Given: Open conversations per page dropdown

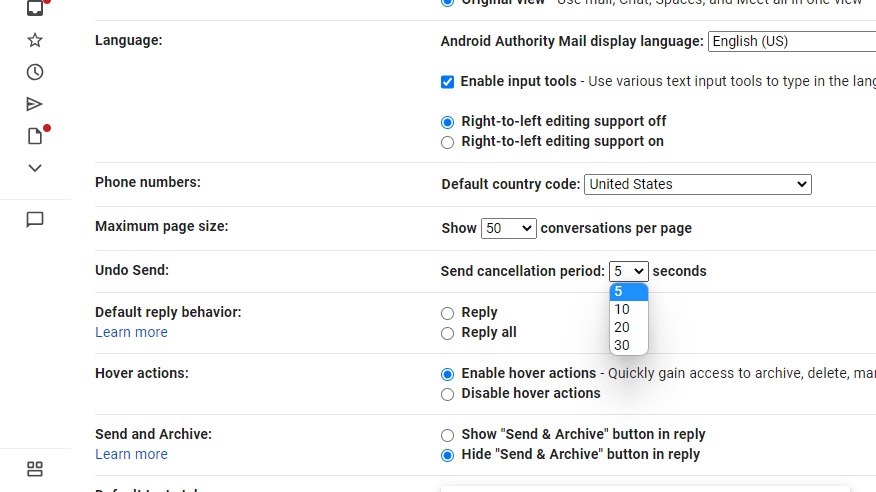Looking at the screenshot, I should (x=508, y=228).
